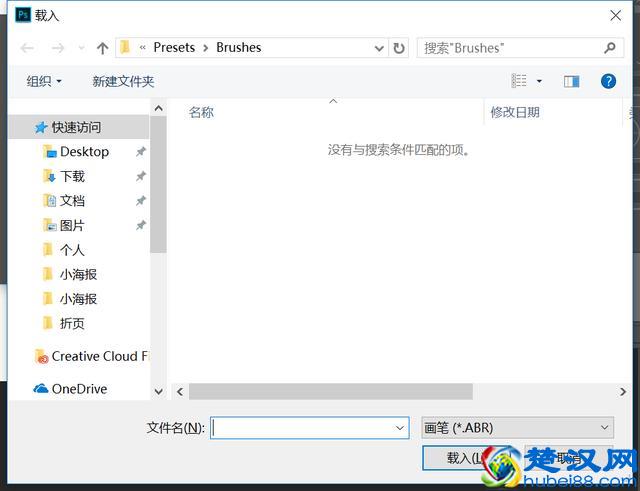Click 新建文件夹 button

[123, 81]
